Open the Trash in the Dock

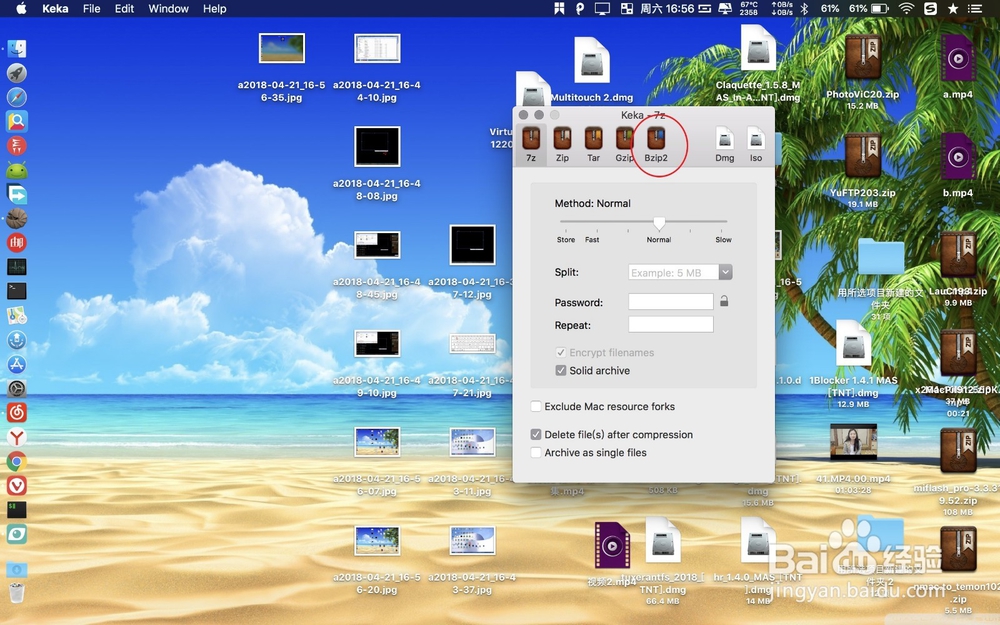coord(17,592)
